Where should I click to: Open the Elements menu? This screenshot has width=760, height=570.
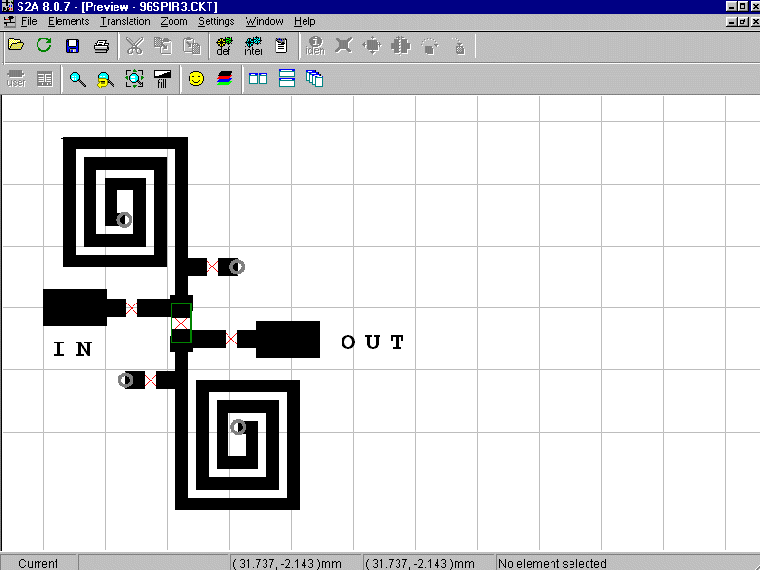pos(68,21)
